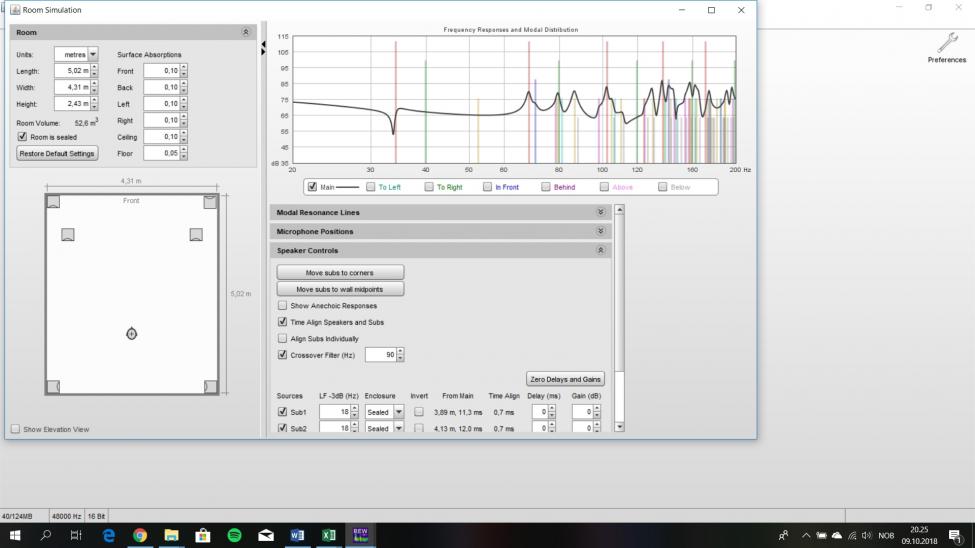The height and width of the screenshot is (548, 975).
Task: Select the front-right corner subwoofer icon
Action: pos(210,202)
